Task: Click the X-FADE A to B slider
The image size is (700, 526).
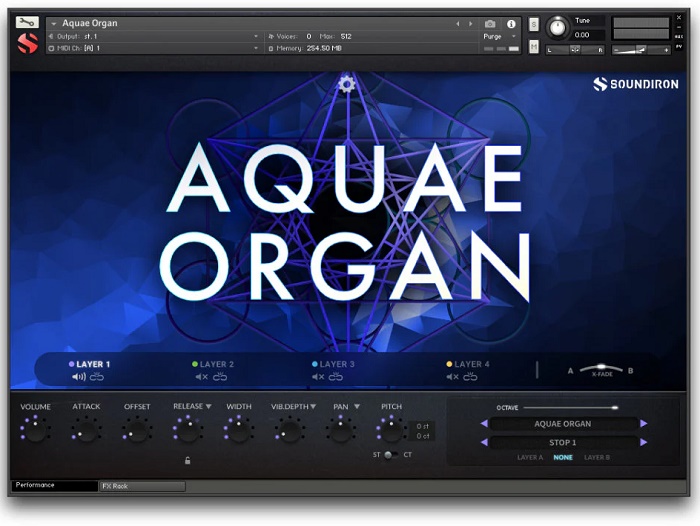Action: (x=601, y=369)
